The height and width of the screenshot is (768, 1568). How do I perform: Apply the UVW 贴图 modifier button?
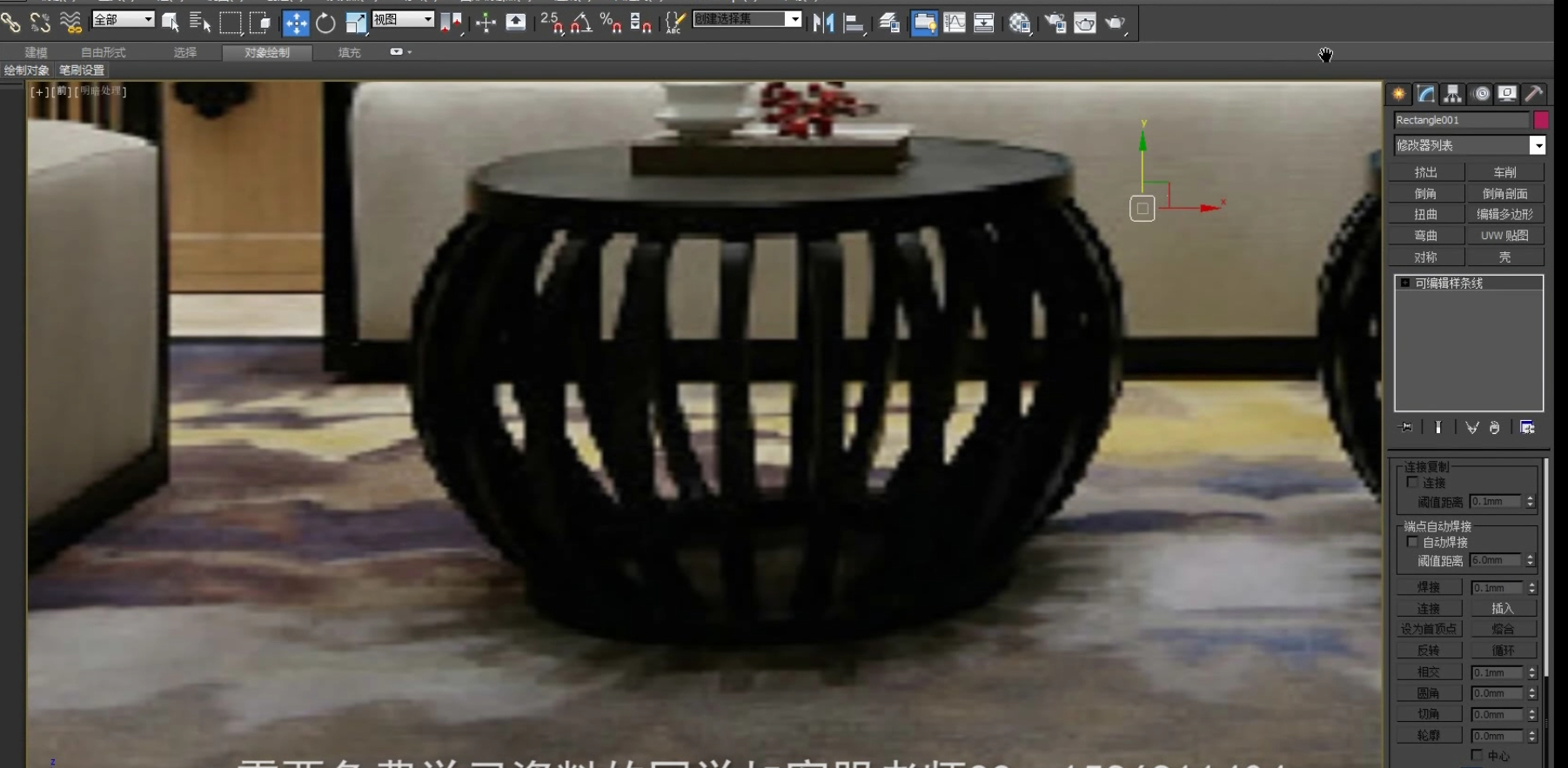pyautogui.click(x=1504, y=235)
